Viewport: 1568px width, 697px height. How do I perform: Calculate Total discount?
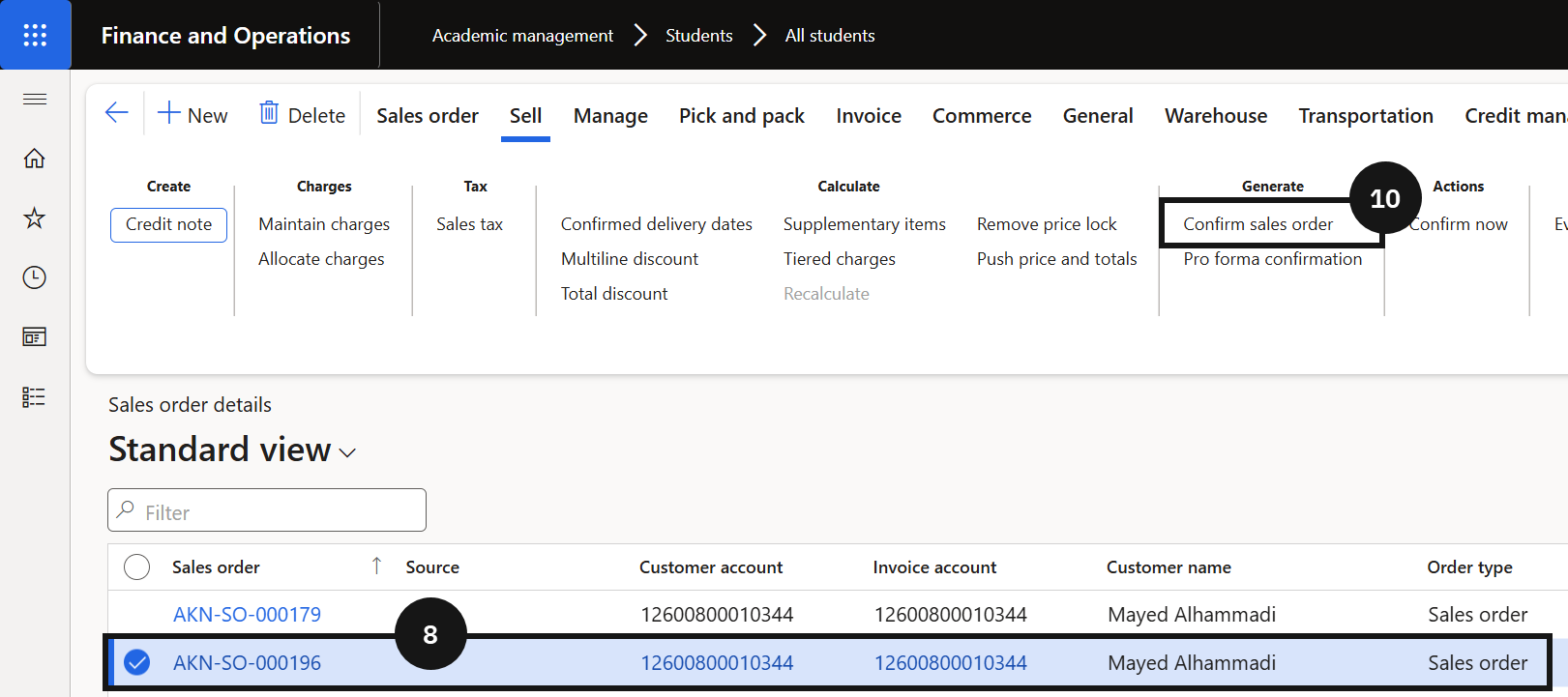[614, 294]
